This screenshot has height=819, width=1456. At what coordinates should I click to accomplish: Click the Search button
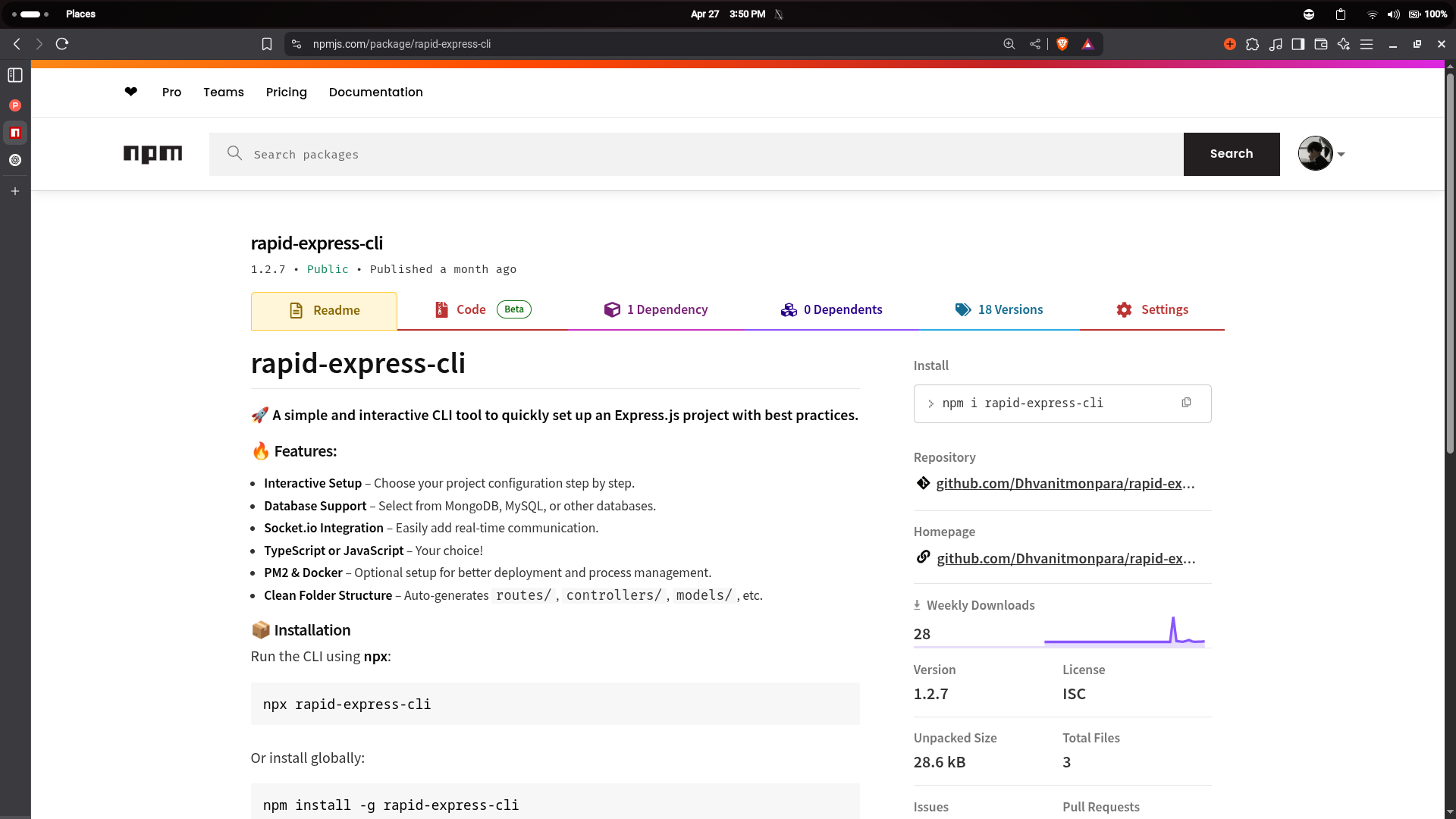tap(1232, 154)
